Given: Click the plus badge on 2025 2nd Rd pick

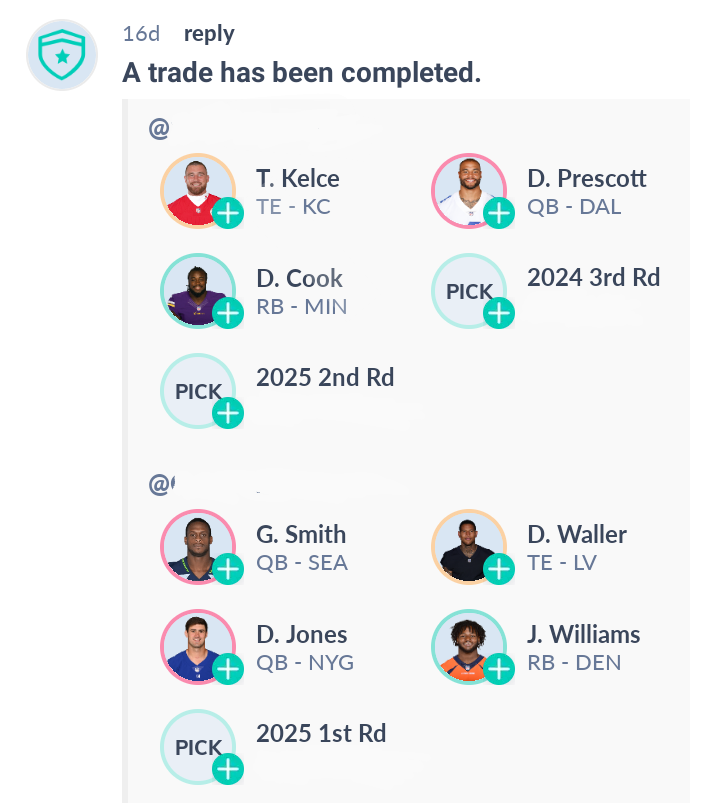Looking at the screenshot, I should coord(228,413).
